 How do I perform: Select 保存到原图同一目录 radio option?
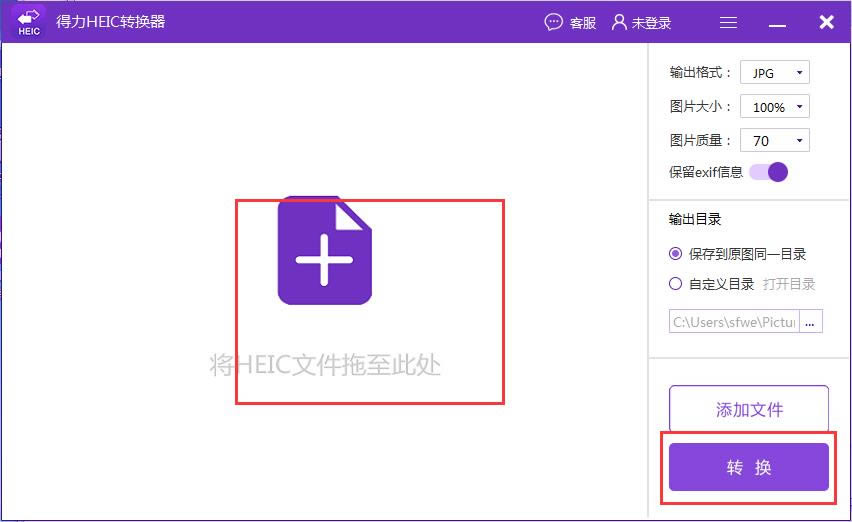tap(675, 254)
